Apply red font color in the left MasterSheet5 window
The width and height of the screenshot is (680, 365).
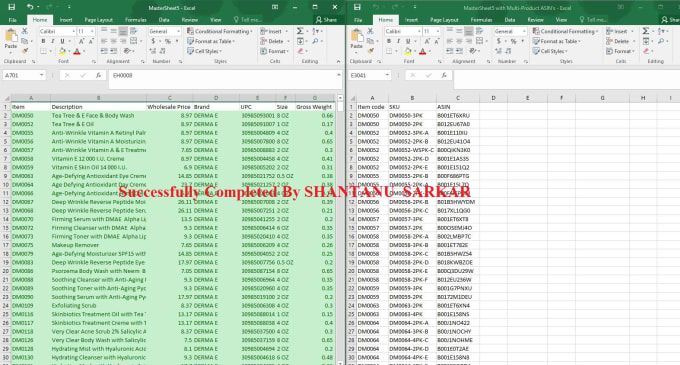tap(77, 51)
